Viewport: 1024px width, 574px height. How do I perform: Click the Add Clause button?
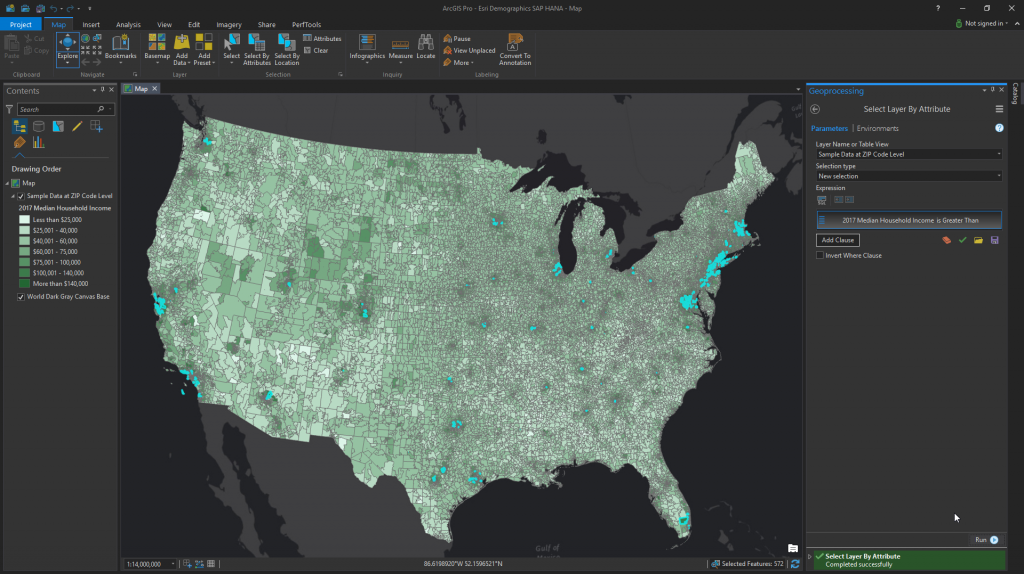tap(837, 240)
